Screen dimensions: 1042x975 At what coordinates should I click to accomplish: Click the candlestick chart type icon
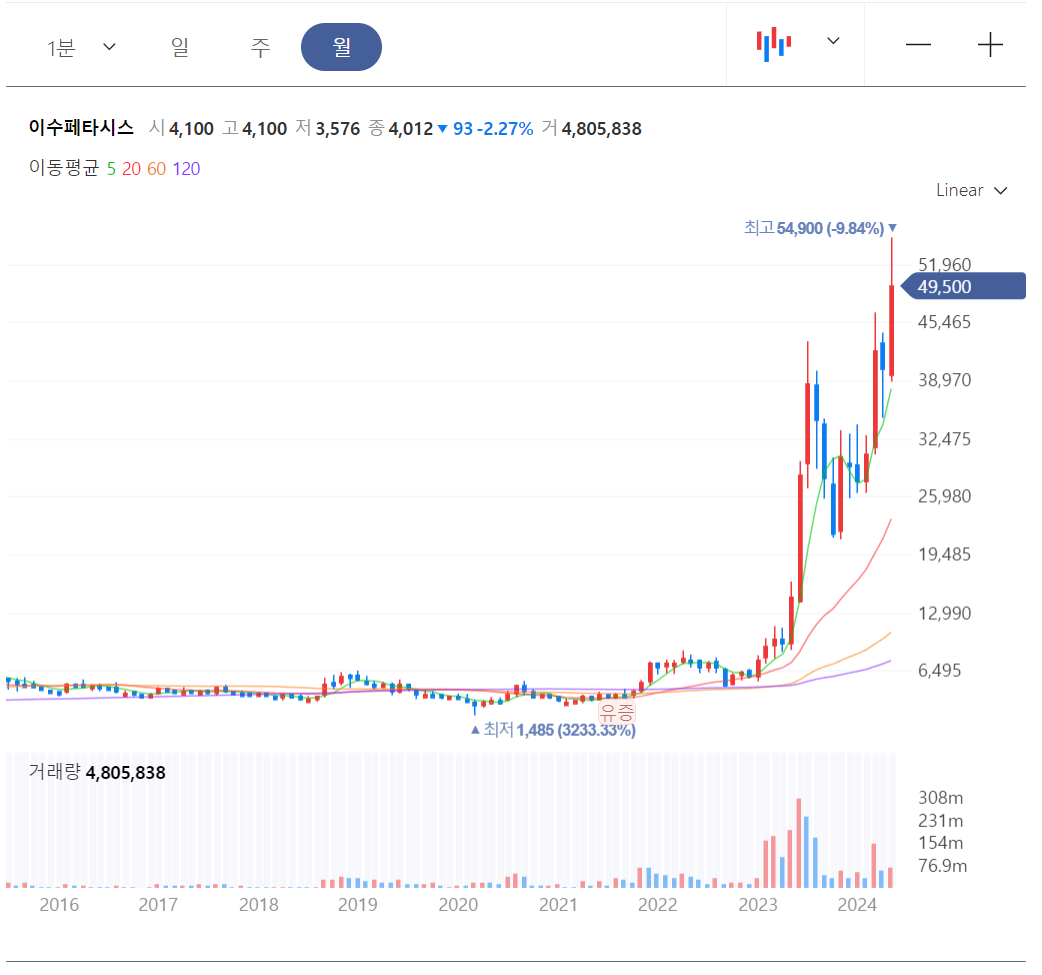point(774,44)
